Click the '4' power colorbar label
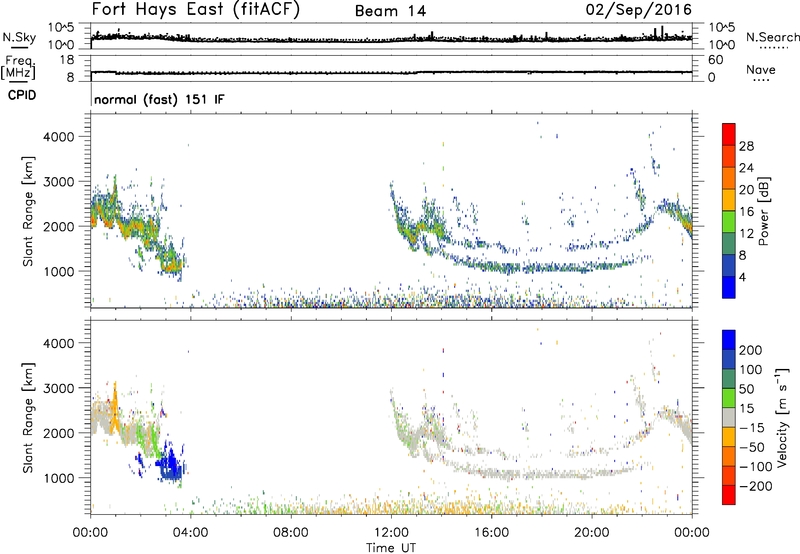This screenshot has height=554, width=800. pos(742,277)
